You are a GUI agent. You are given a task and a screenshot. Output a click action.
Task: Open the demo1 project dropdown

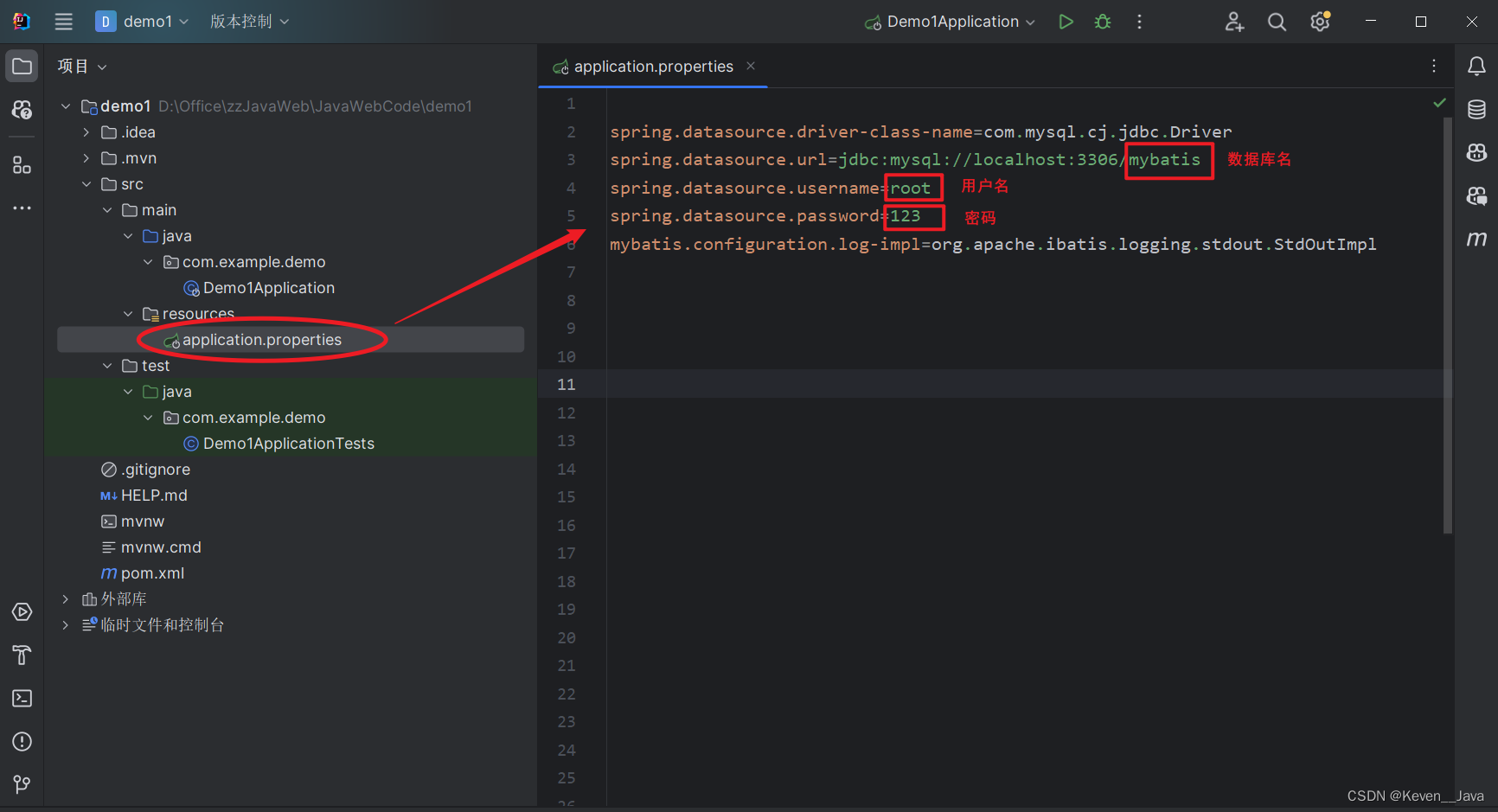142,22
